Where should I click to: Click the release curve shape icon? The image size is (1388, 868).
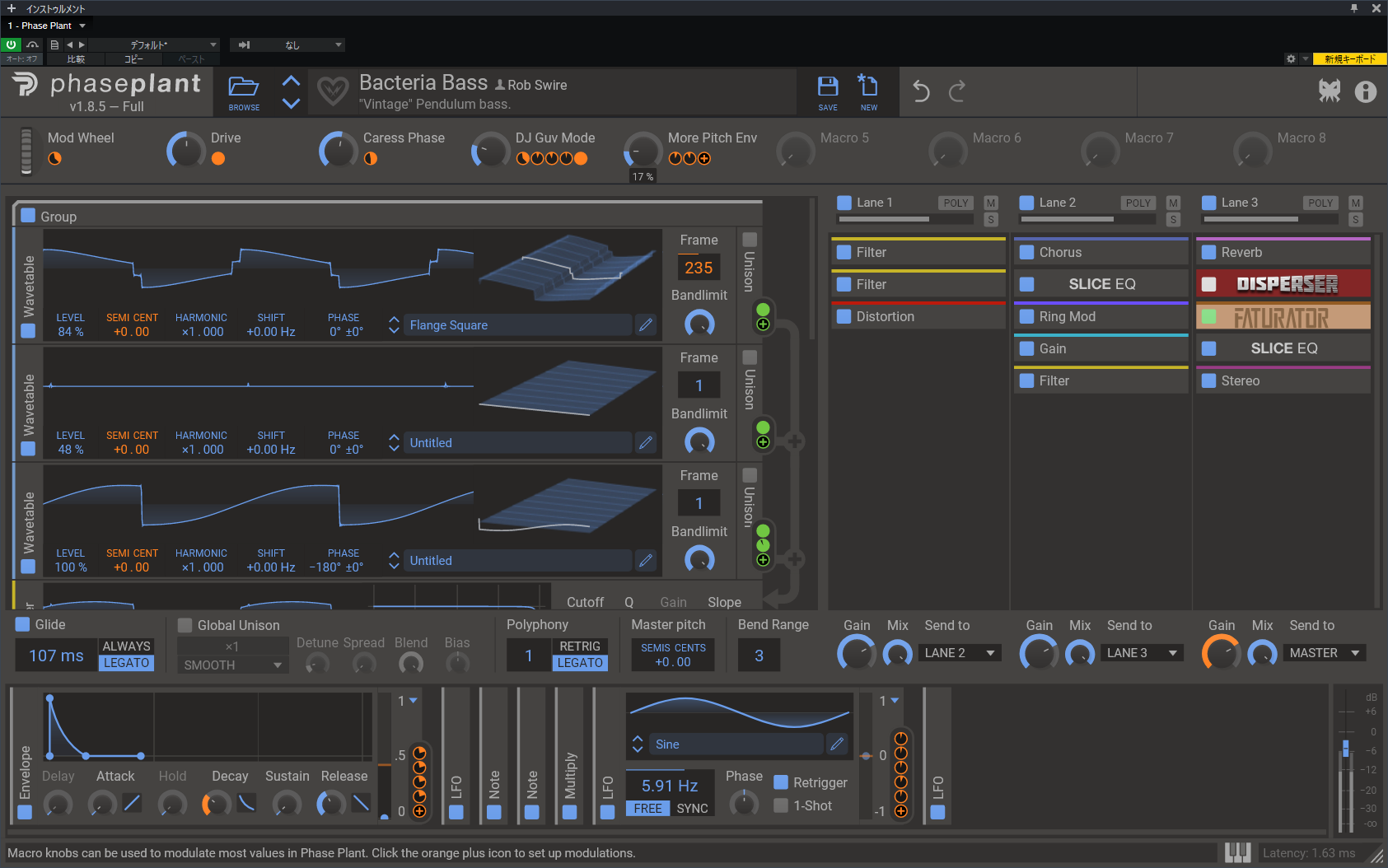coord(361,802)
